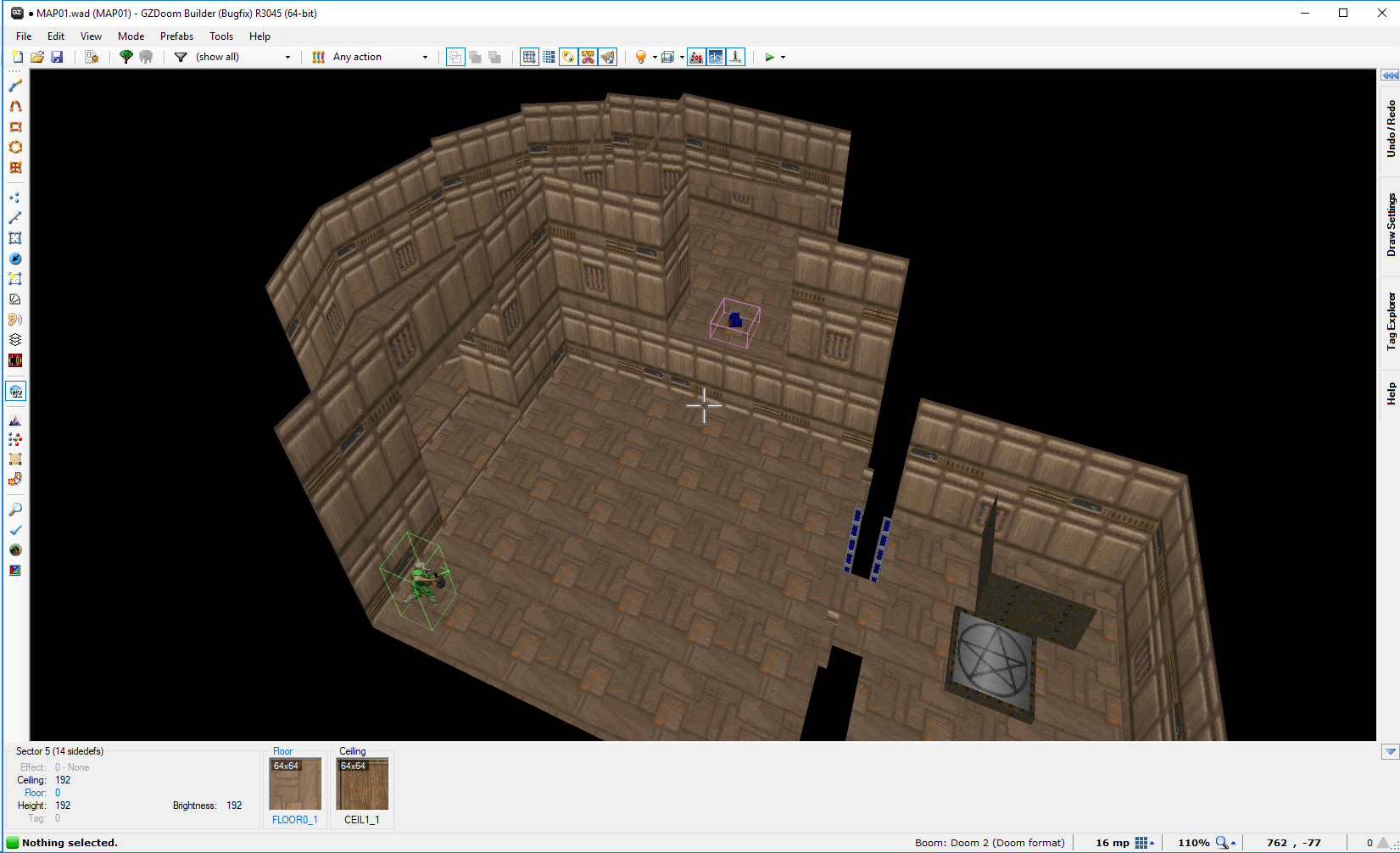Screen dimensions: 1400x853
Task: Collapse the info panel with the blue down arrow
Action: [x=1390, y=751]
